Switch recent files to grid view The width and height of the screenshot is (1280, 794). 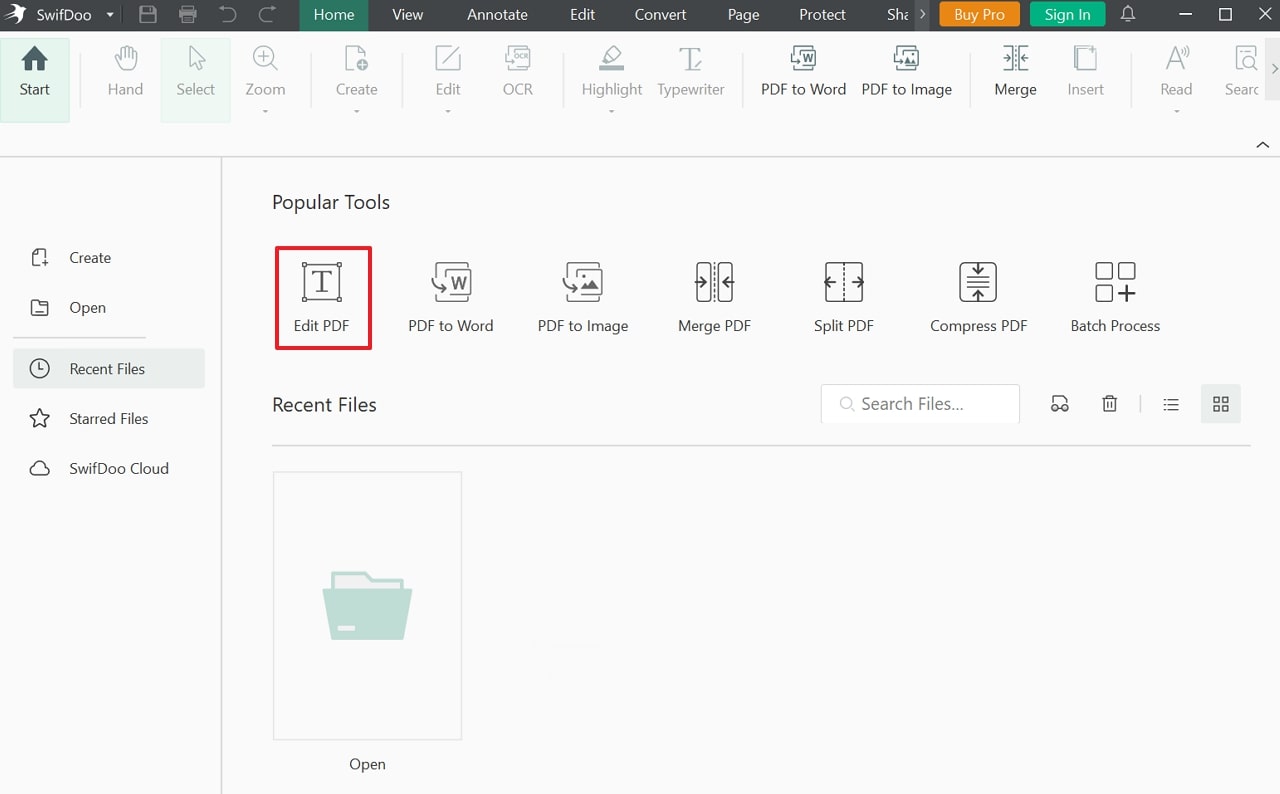pos(1220,404)
